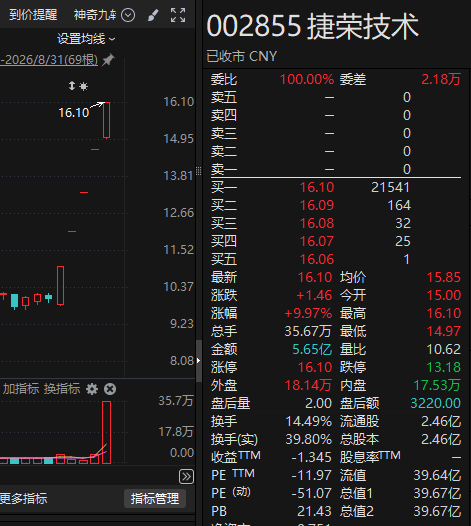The width and height of the screenshot is (471, 526).
Task: Toggle fullscreen chart expand icon
Action: (178, 15)
